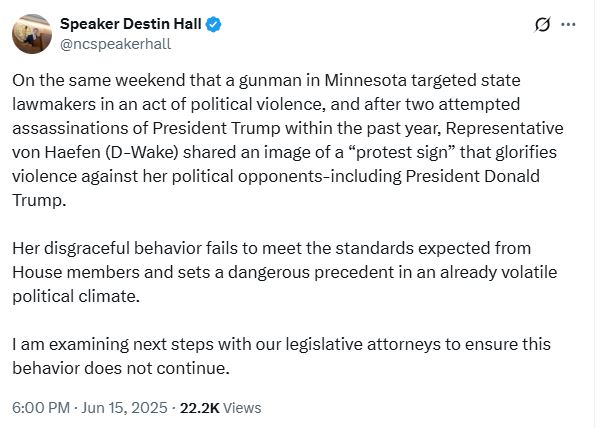Open the three-dot more options menu
Image resolution: width=603 pixels, height=428 pixels.
pos(568,25)
